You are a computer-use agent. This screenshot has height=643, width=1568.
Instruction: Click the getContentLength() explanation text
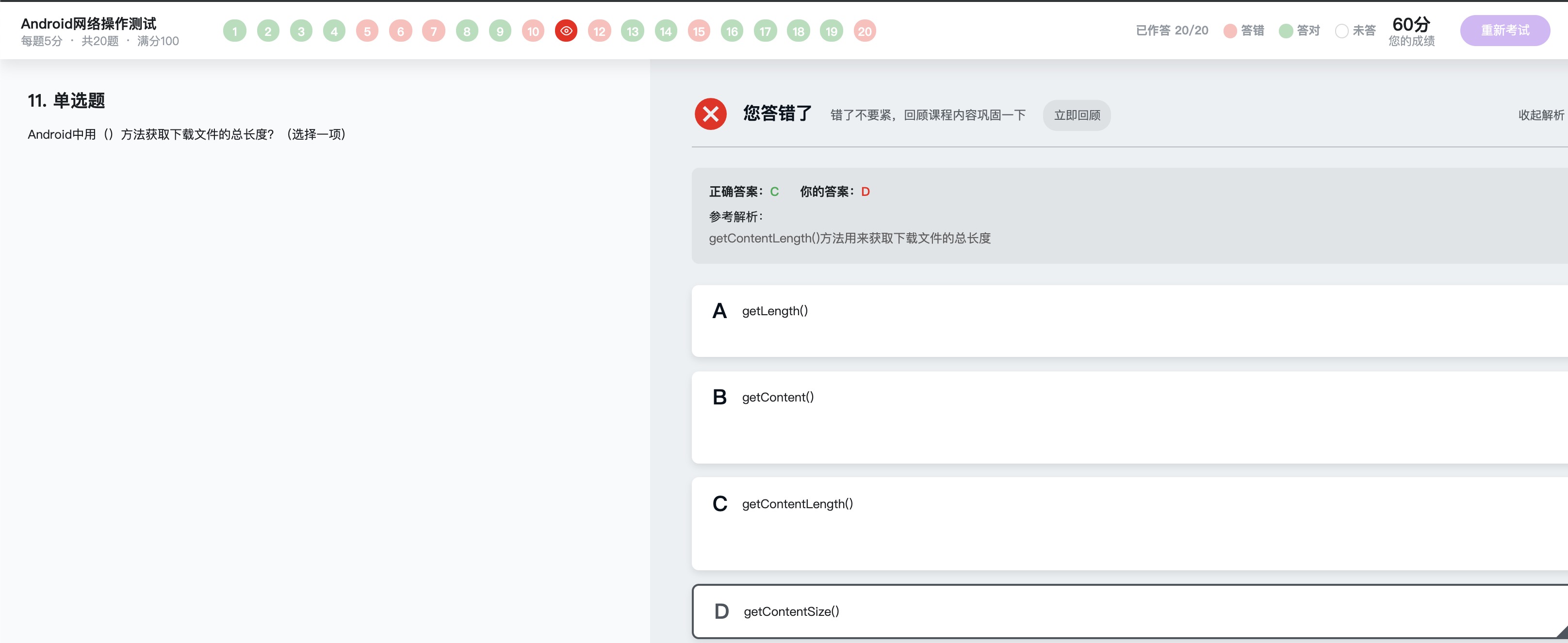click(x=850, y=238)
